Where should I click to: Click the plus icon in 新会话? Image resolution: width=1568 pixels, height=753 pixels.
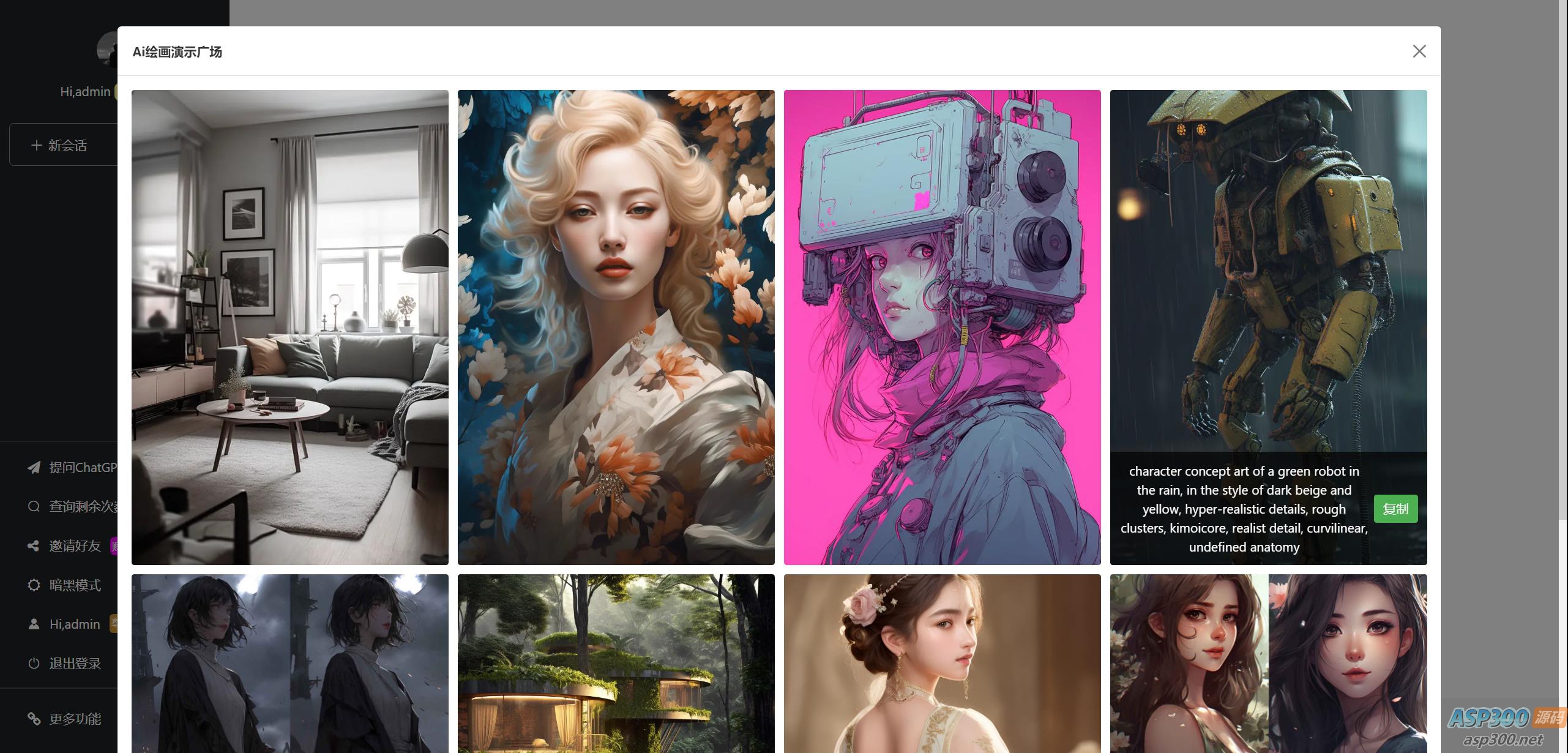36,145
